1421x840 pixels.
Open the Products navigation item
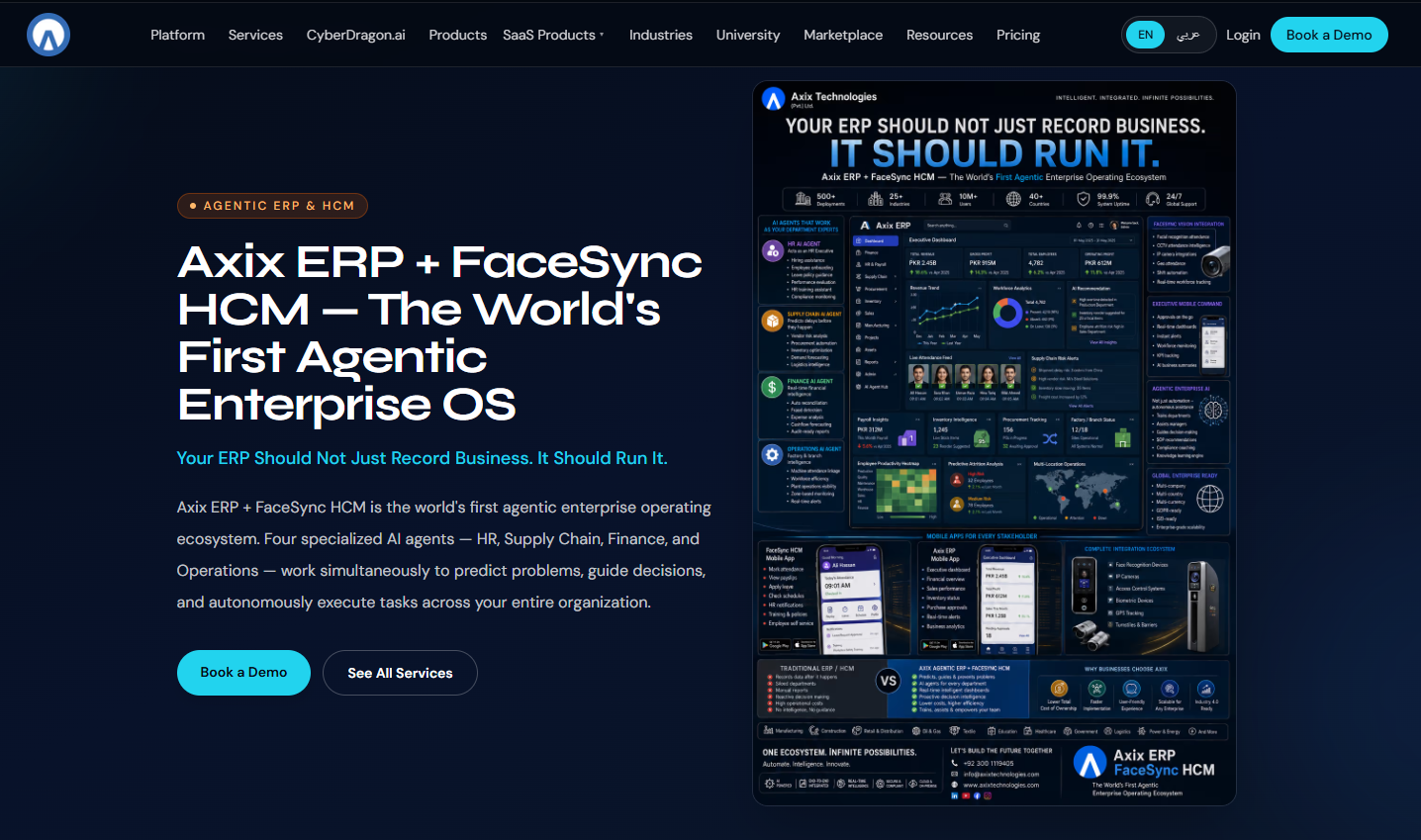click(x=457, y=35)
